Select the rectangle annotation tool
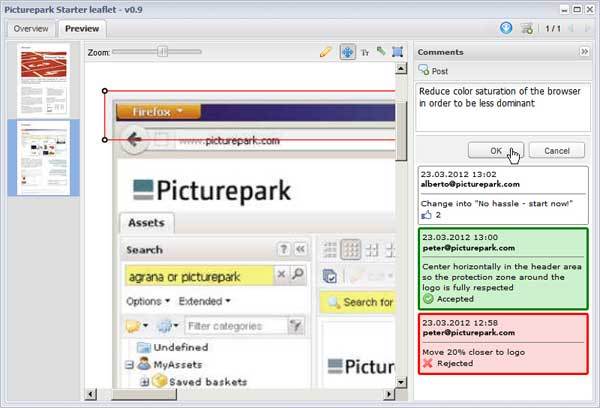The image size is (600, 408). point(398,52)
